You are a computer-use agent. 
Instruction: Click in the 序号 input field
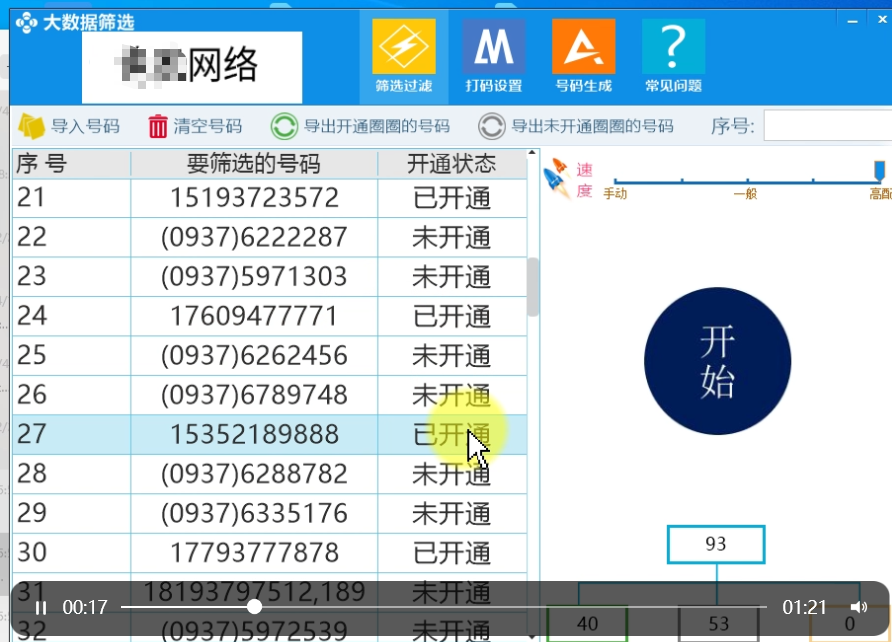(826, 127)
